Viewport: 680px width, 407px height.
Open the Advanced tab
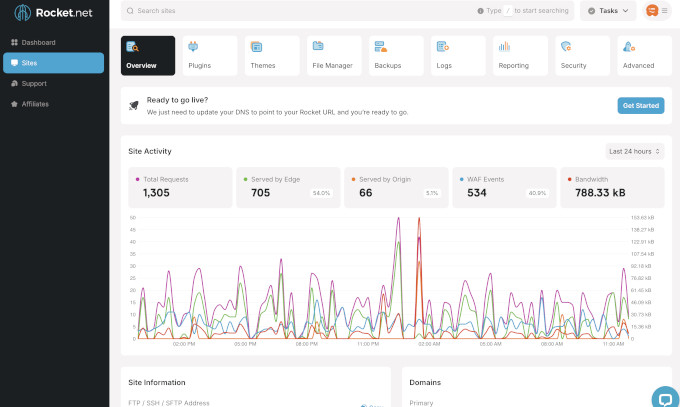tap(644, 56)
